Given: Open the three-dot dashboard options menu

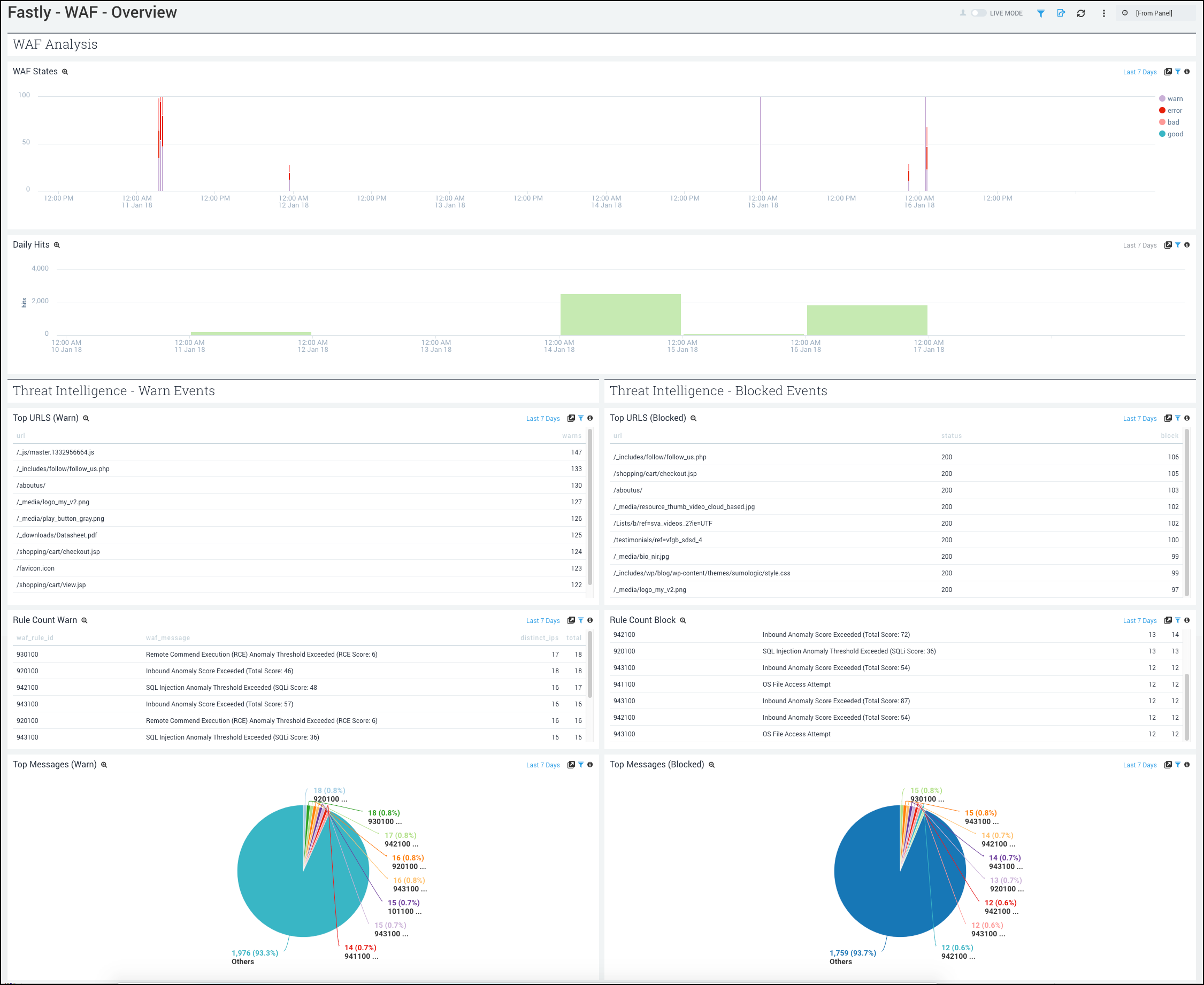Looking at the screenshot, I should click(x=1103, y=13).
